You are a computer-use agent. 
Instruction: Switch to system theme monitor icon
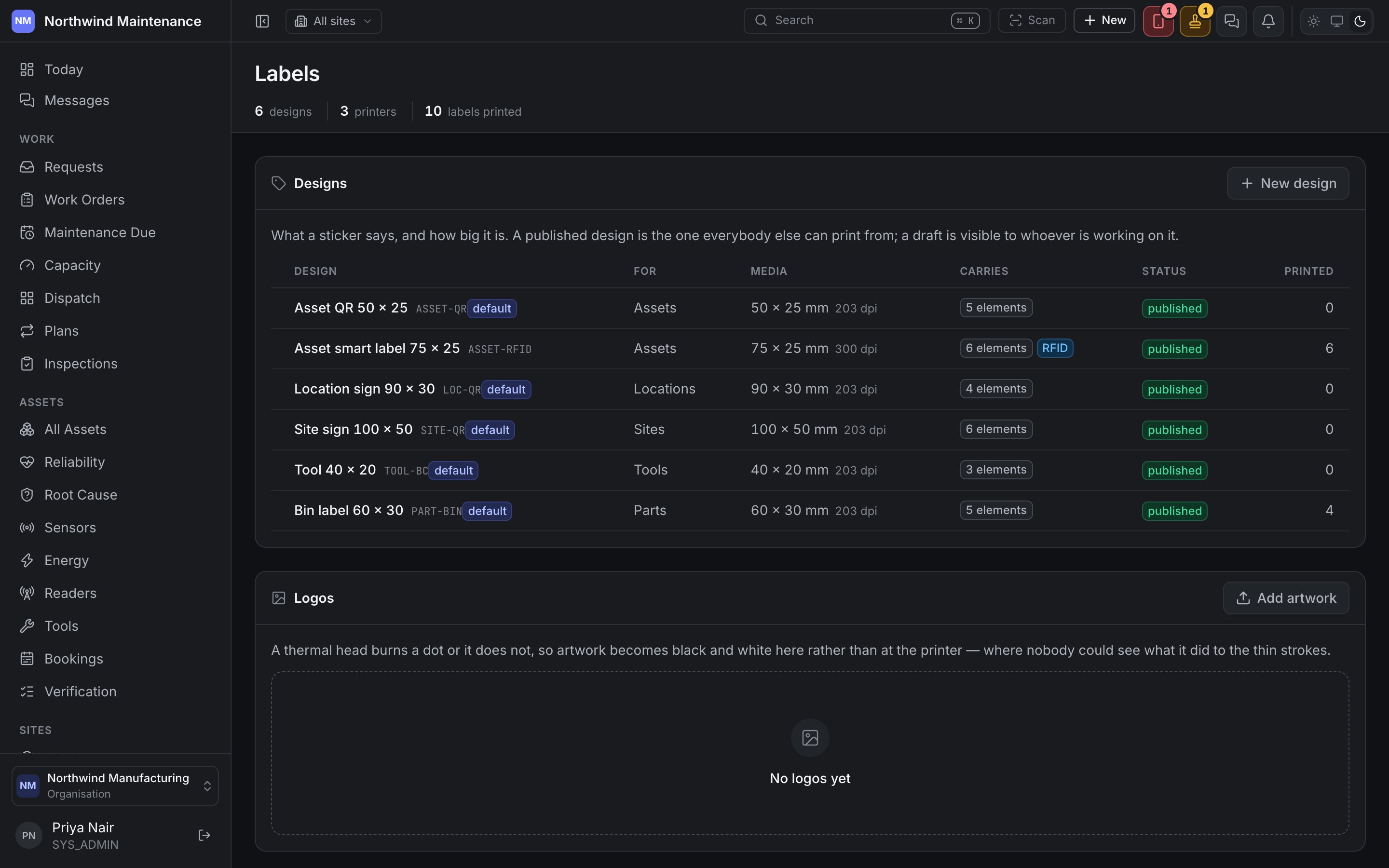click(x=1336, y=21)
